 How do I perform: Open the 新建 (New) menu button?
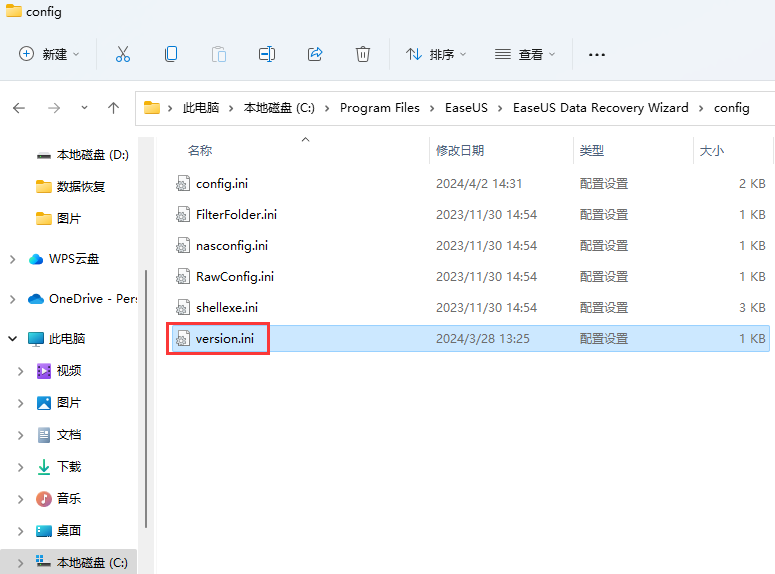pos(49,54)
